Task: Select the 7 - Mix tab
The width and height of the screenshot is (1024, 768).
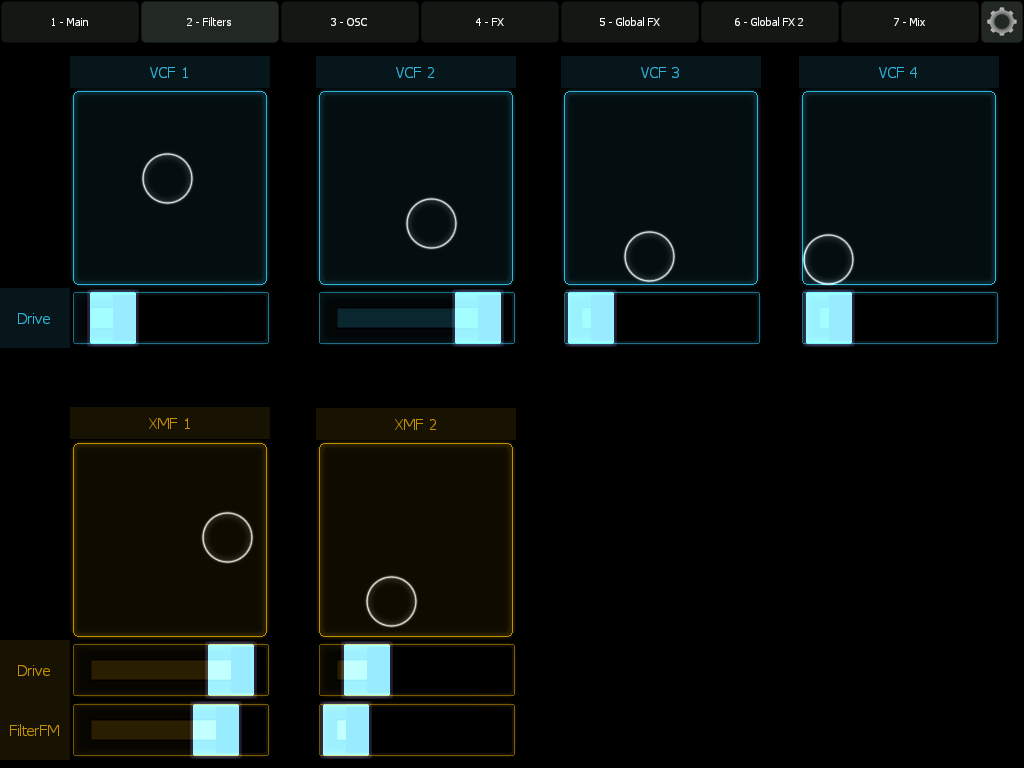Action: pyautogui.click(x=910, y=22)
